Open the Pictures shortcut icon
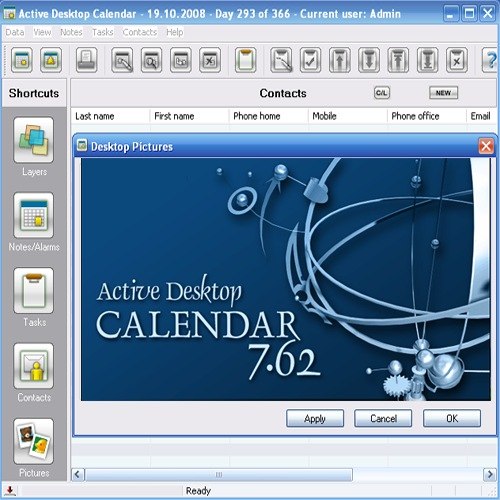500x500 pixels. point(33,441)
